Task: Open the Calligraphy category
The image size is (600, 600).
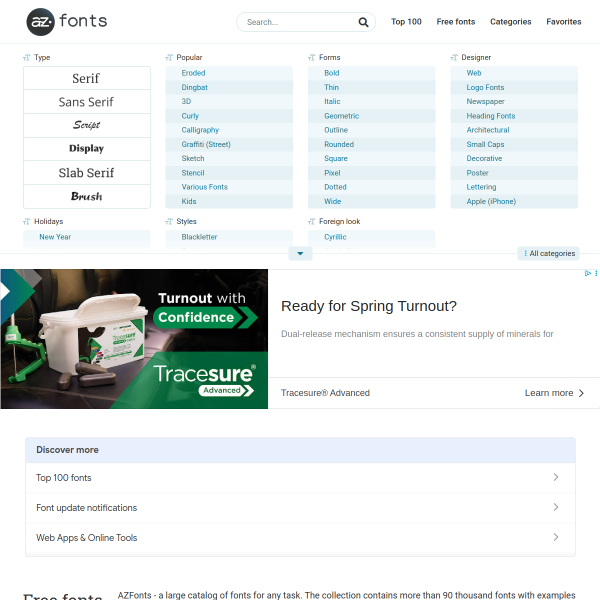Action: [x=229, y=130]
